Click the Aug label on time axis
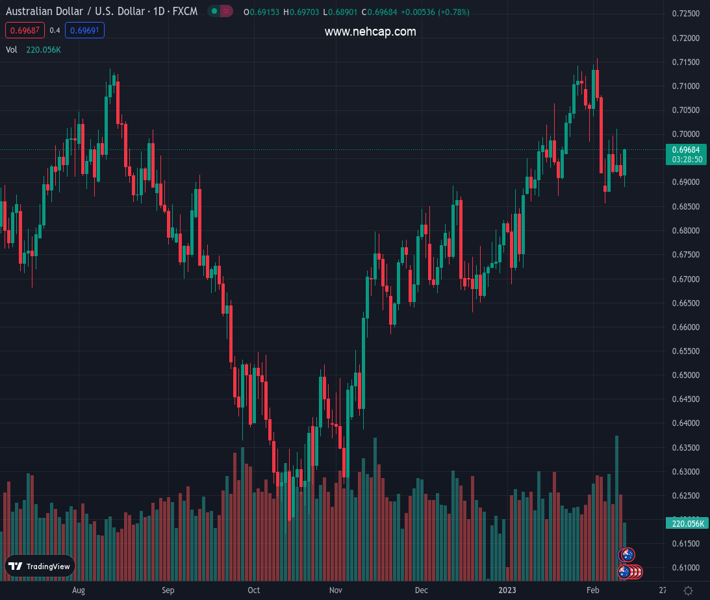This screenshot has width=710, height=600. pos(79,591)
